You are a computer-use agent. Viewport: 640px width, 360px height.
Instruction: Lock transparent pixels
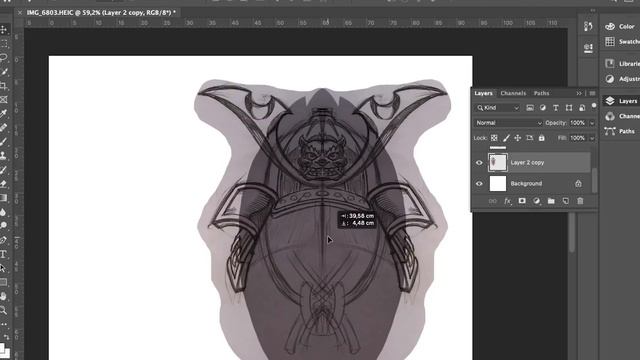click(494, 138)
